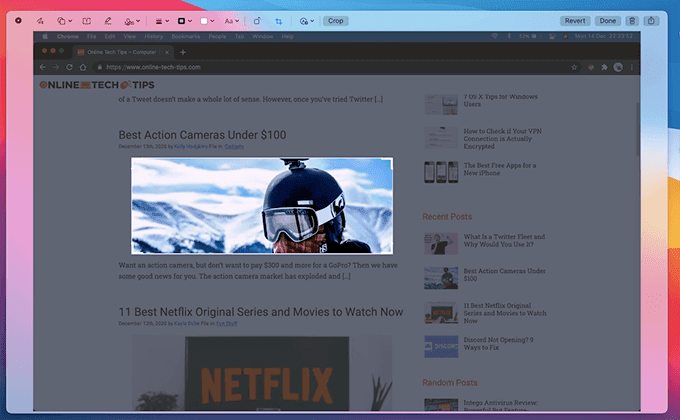Viewport: 680px width, 420px height.
Task: Click the Done button
Action: pyautogui.click(x=607, y=20)
